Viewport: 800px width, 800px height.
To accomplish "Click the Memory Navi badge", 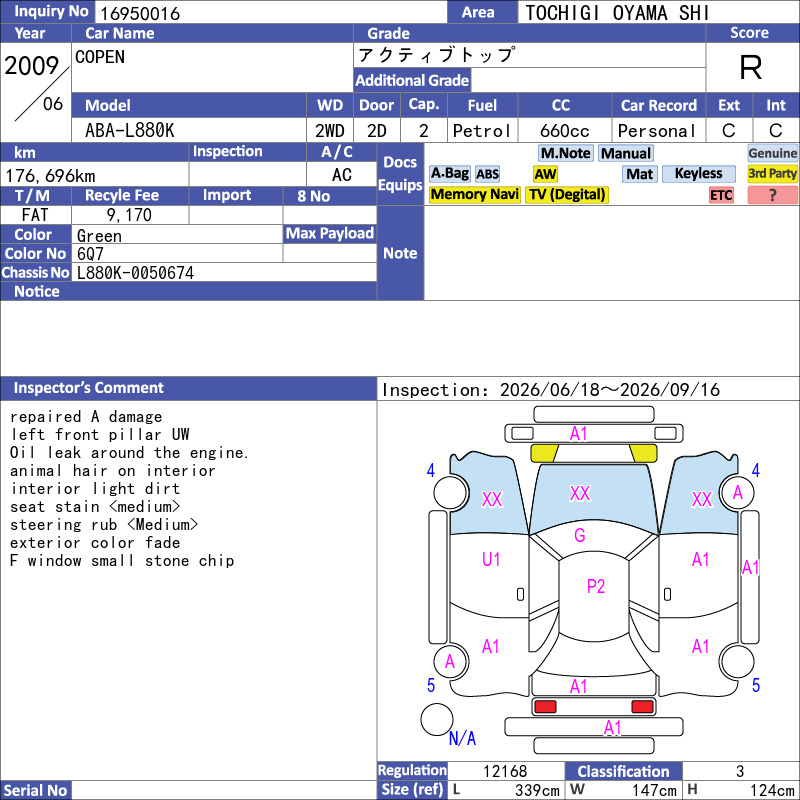I will coord(474,194).
